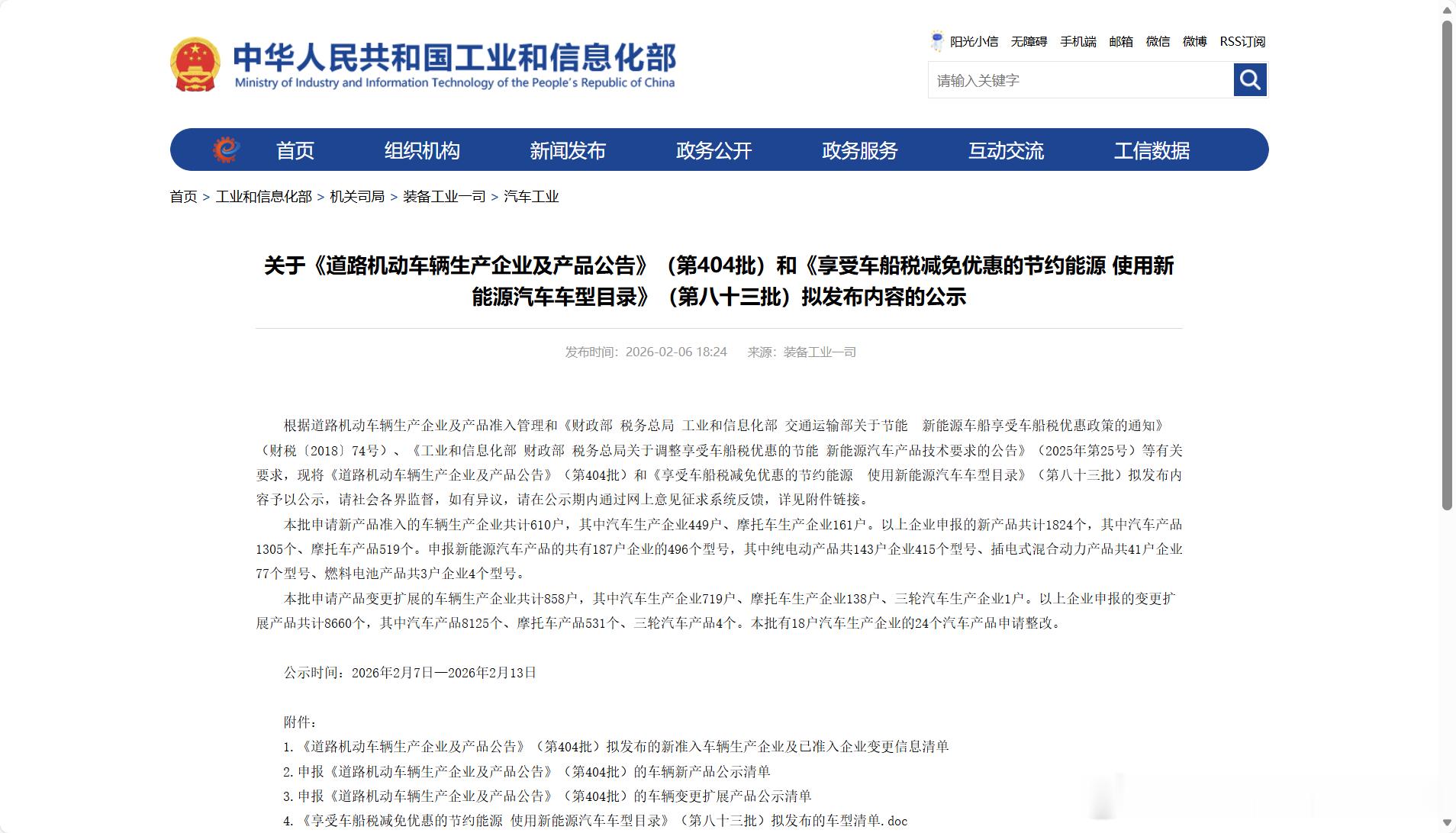Open attachment 2 车辆新产品公示清单
Viewport: 1456px width, 833px height.
coord(527,772)
